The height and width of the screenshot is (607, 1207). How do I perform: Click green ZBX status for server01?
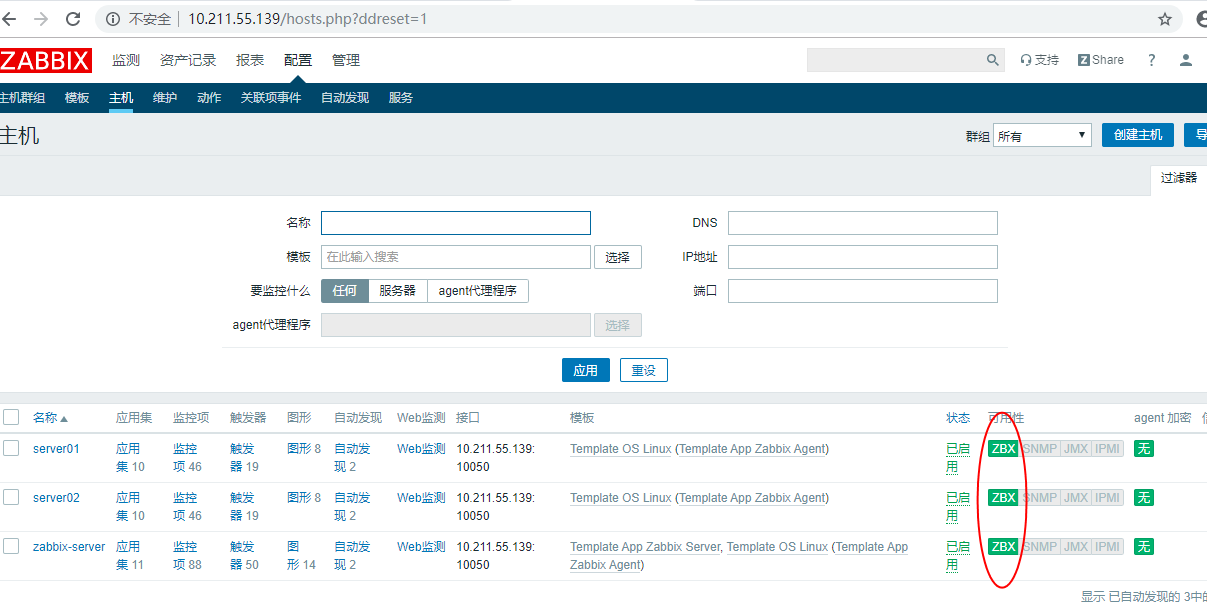point(1003,449)
